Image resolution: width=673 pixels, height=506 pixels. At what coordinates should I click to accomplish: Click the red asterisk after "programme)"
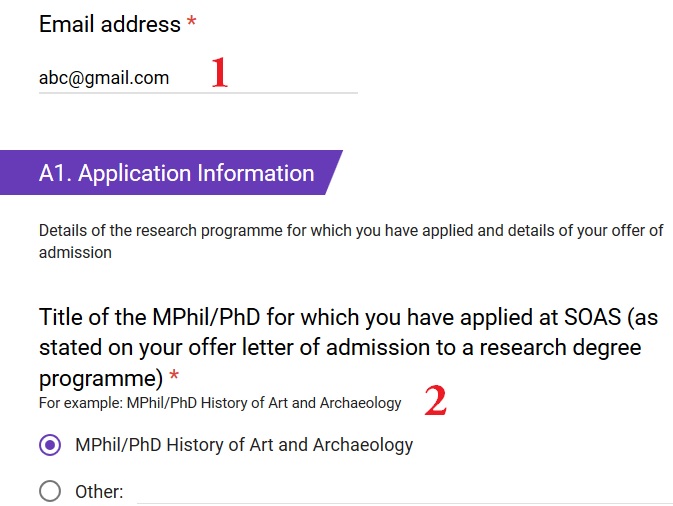174,378
